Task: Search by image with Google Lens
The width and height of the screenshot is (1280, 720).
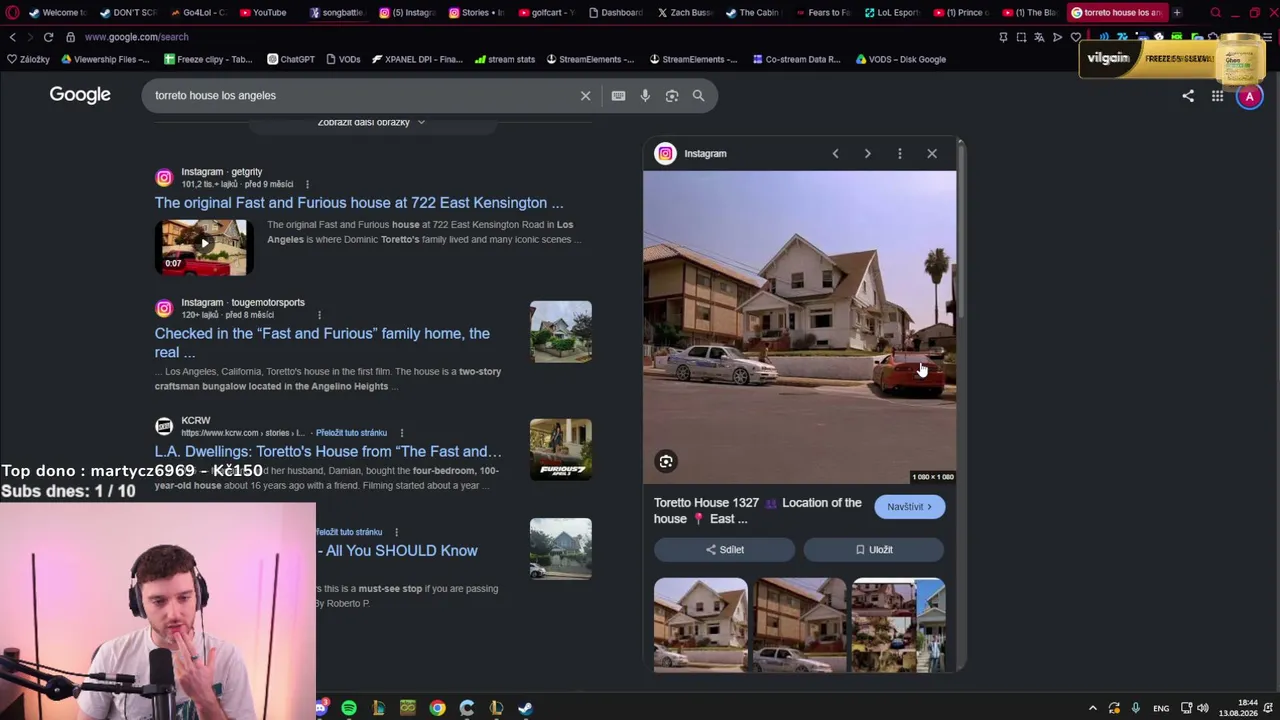Action: (672, 96)
